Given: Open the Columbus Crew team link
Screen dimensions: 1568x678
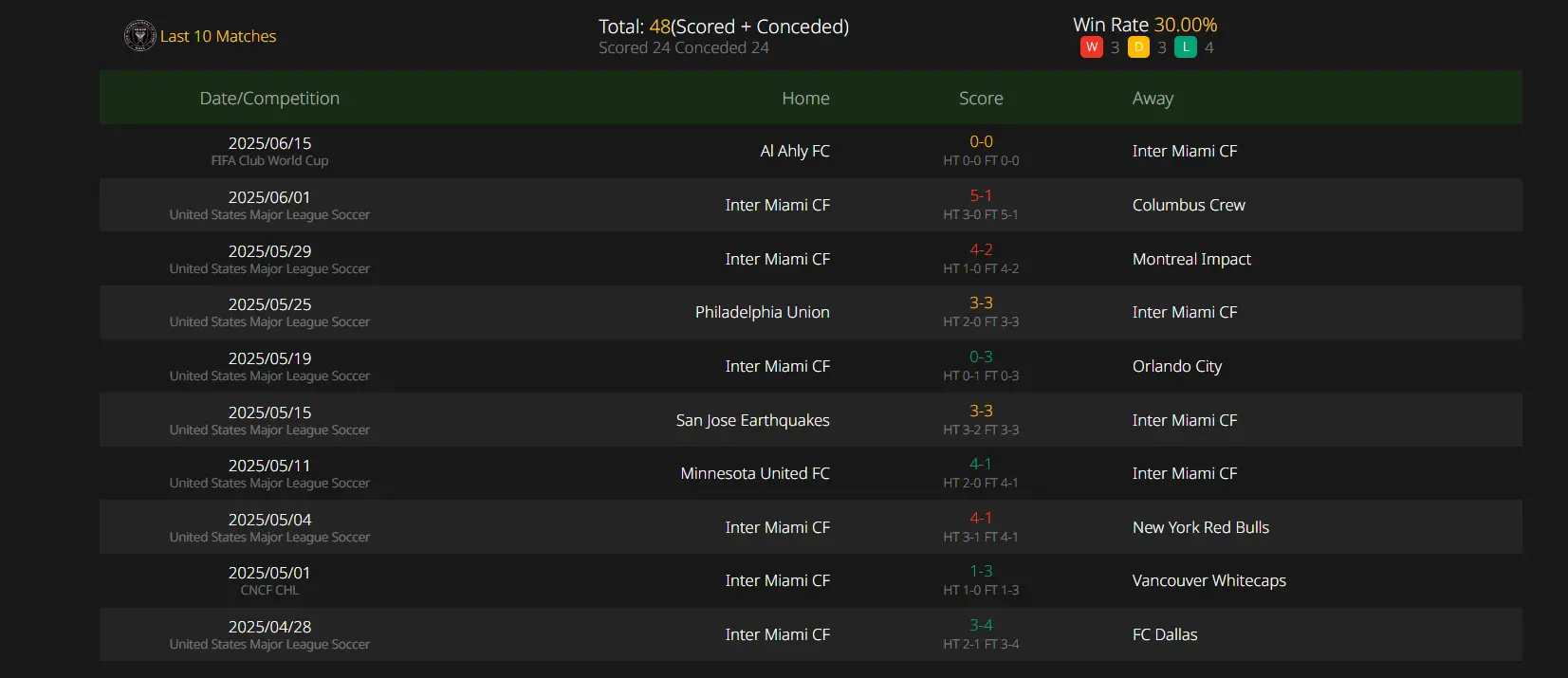Looking at the screenshot, I should [1189, 205].
